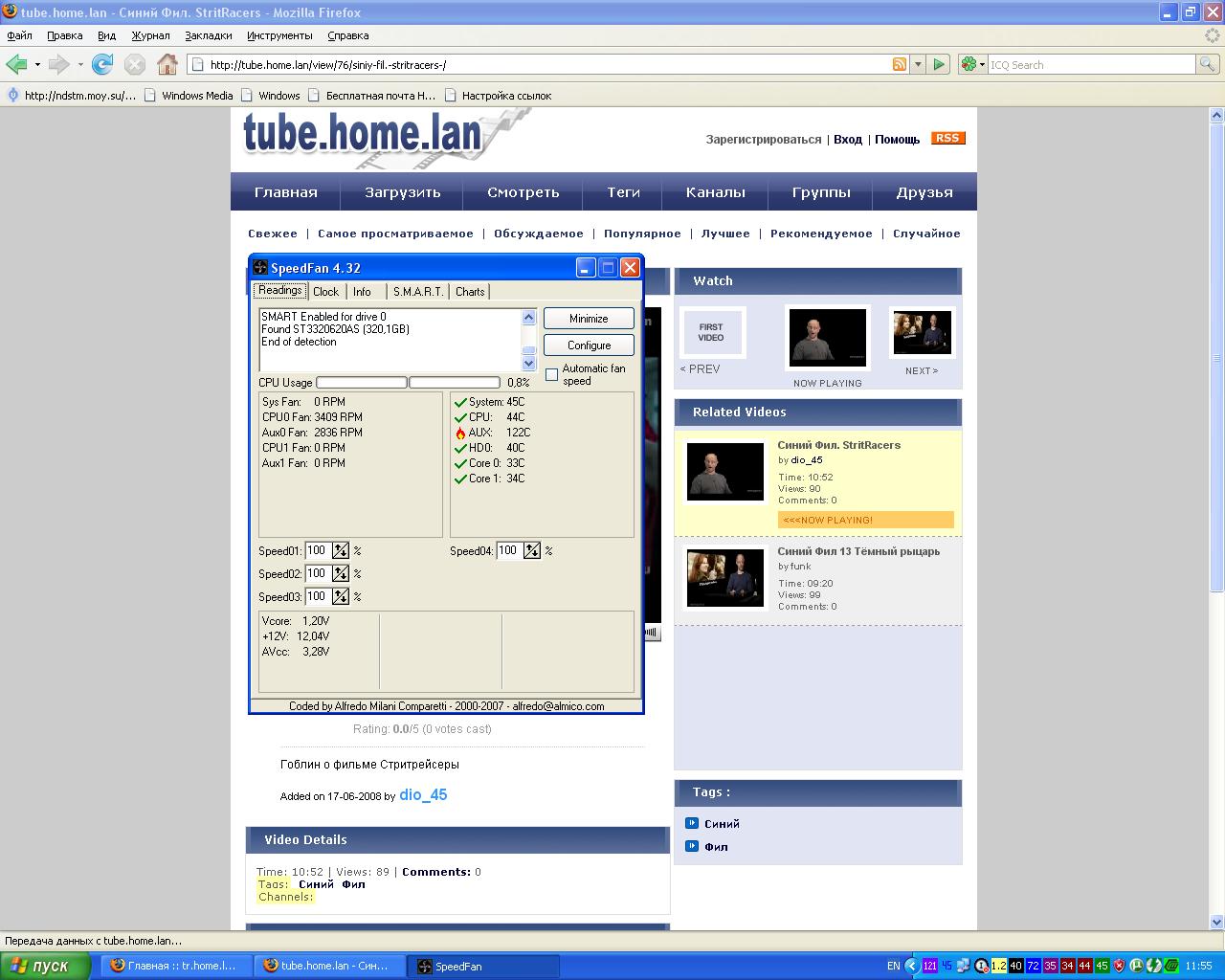Open the Каналы navigation item
Viewport: 1225px width, 980px height.
click(x=716, y=191)
